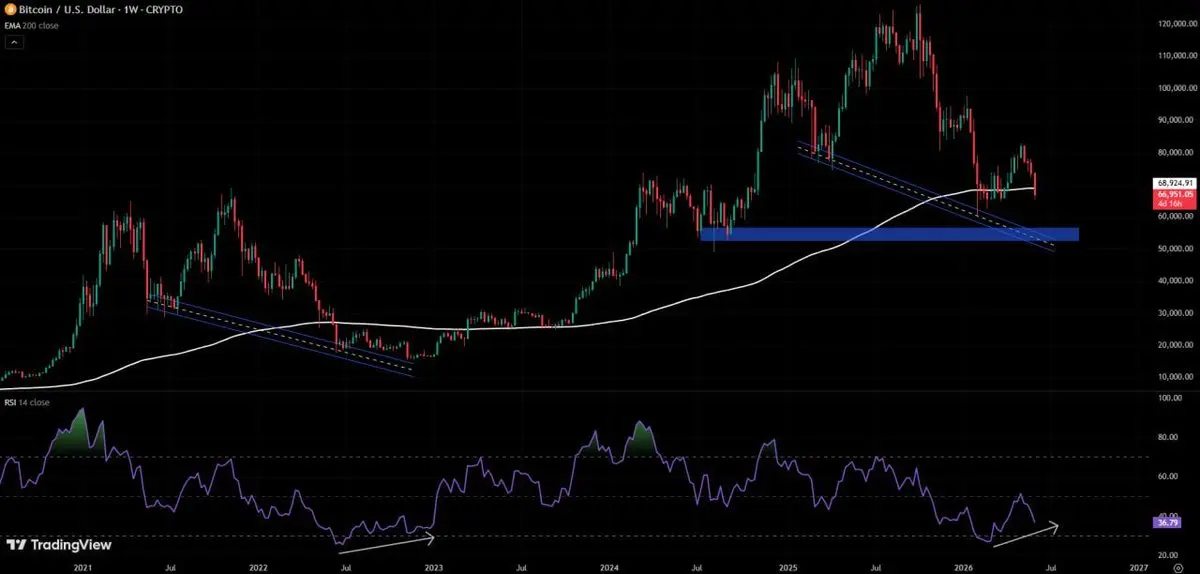1200x574 pixels.
Task: Select the blue horizontal support zone rectangle
Action: coord(890,234)
